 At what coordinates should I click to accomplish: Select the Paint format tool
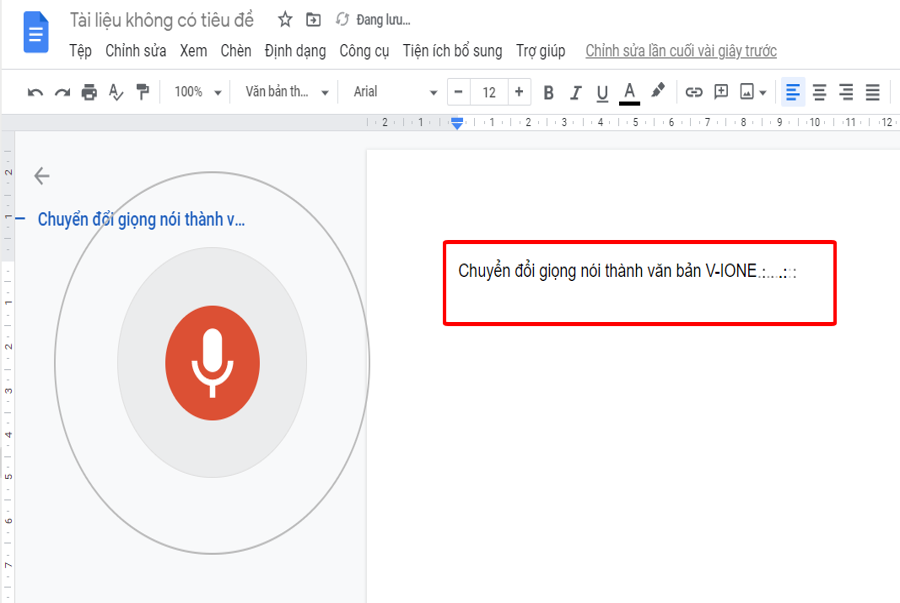142,92
